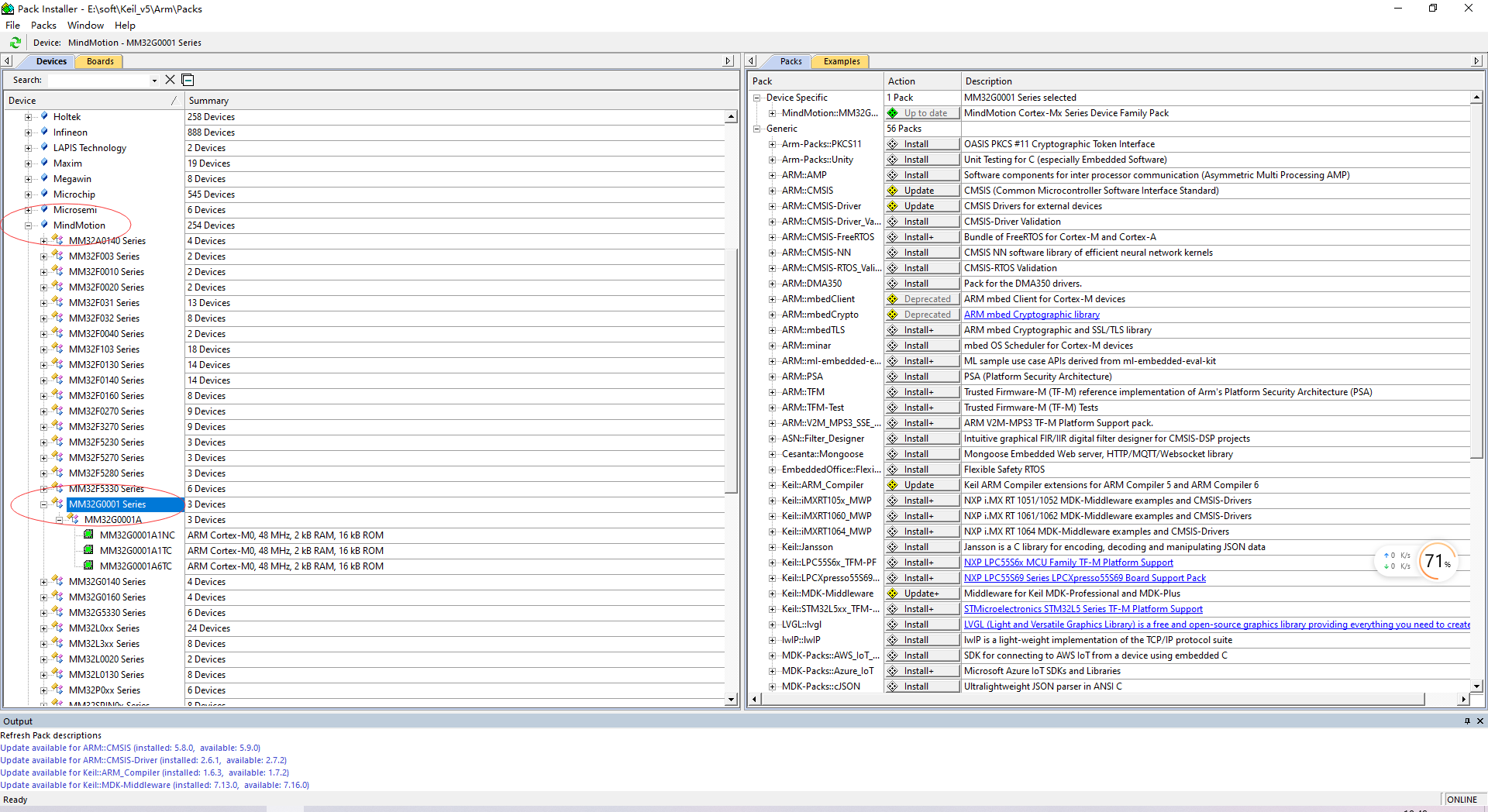This screenshot has height=812, width=1488.
Task: Open ARM mbed Cryptographic library link
Action: pos(1032,315)
